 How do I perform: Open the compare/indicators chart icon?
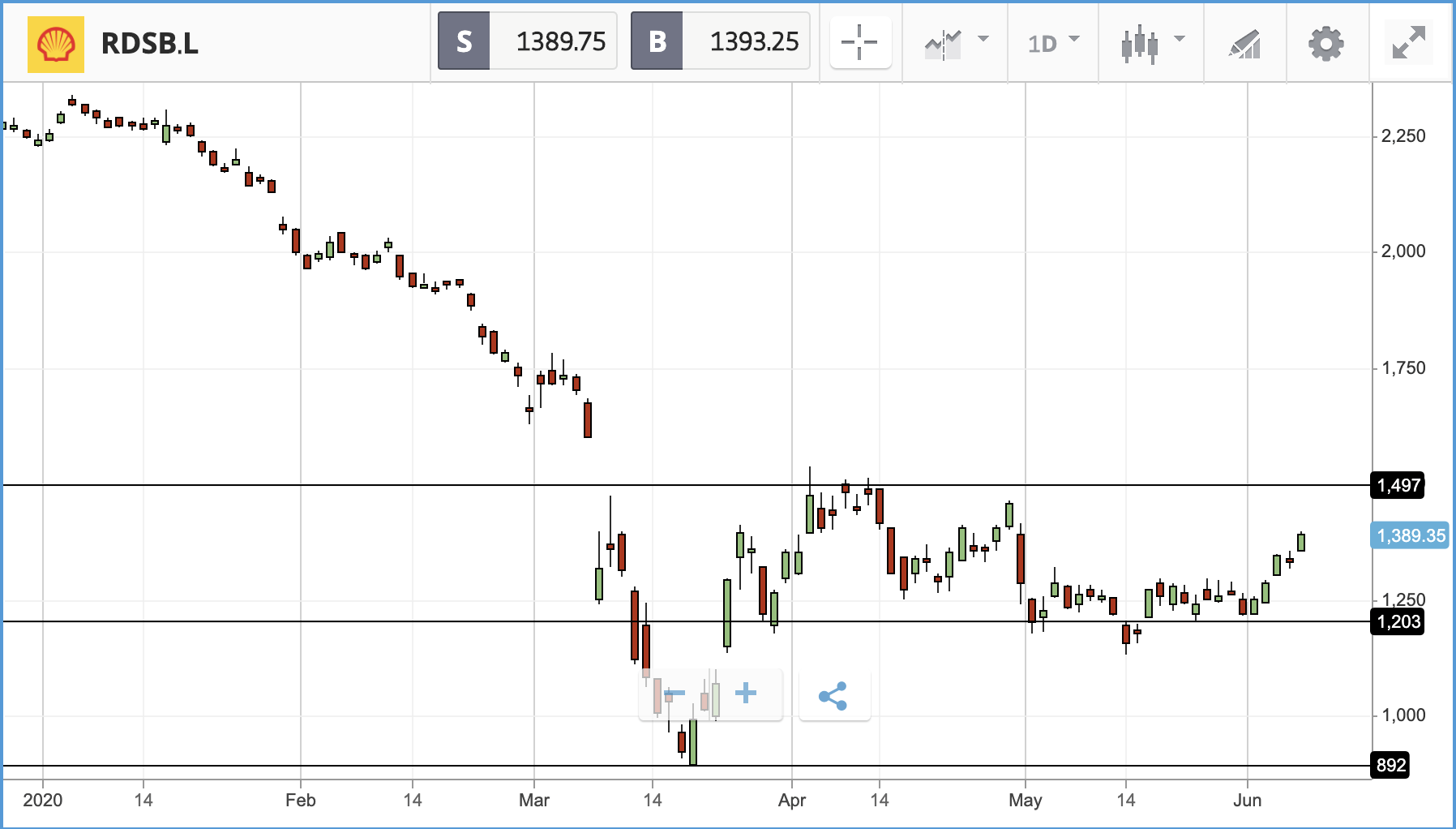(943, 44)
